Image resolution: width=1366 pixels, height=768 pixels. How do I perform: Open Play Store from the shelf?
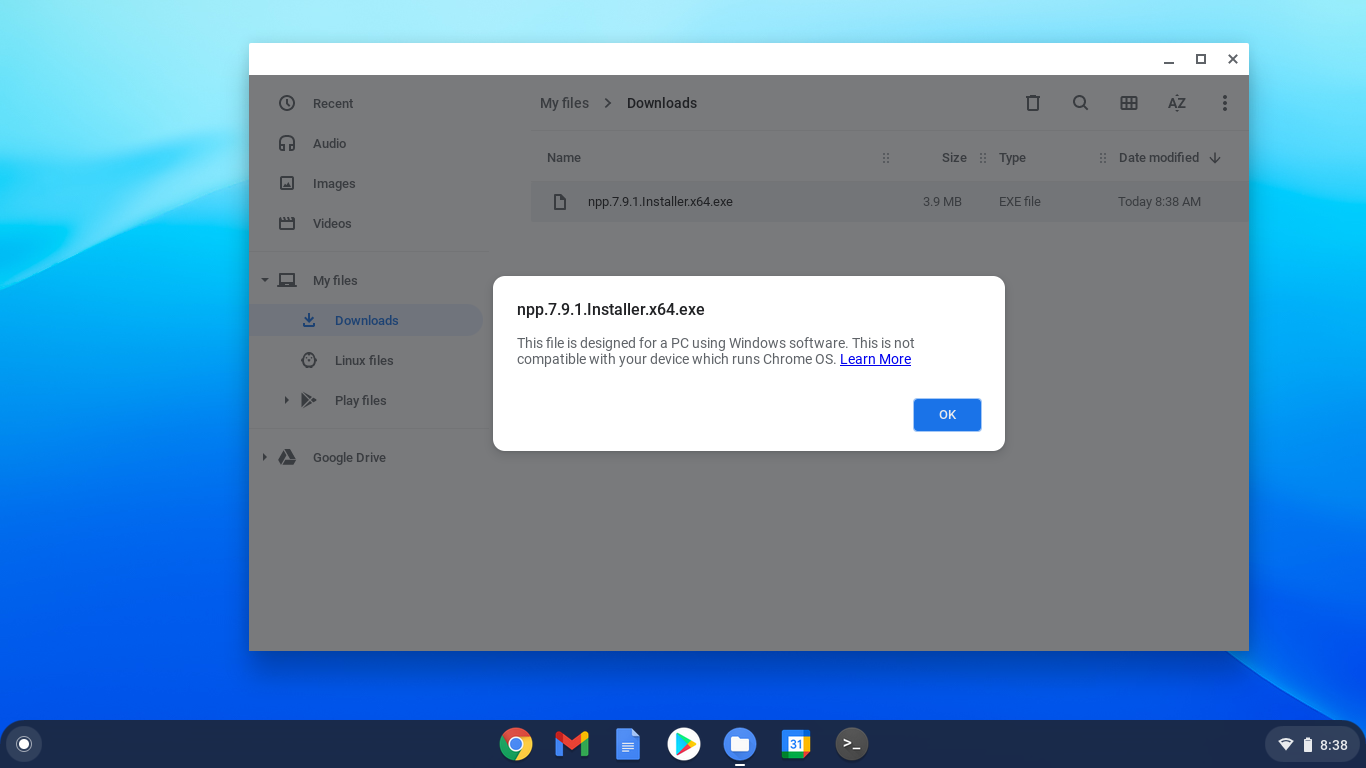[x=684, y=744]
